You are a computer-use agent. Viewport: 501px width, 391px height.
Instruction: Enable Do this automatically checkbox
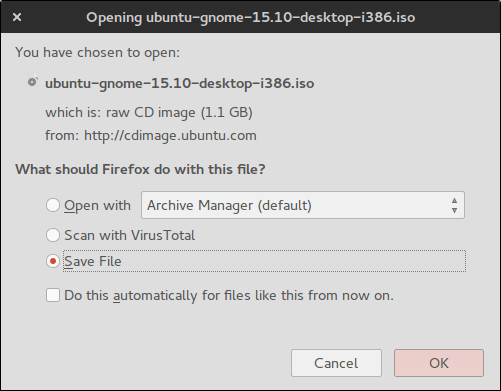click(53, 295)
